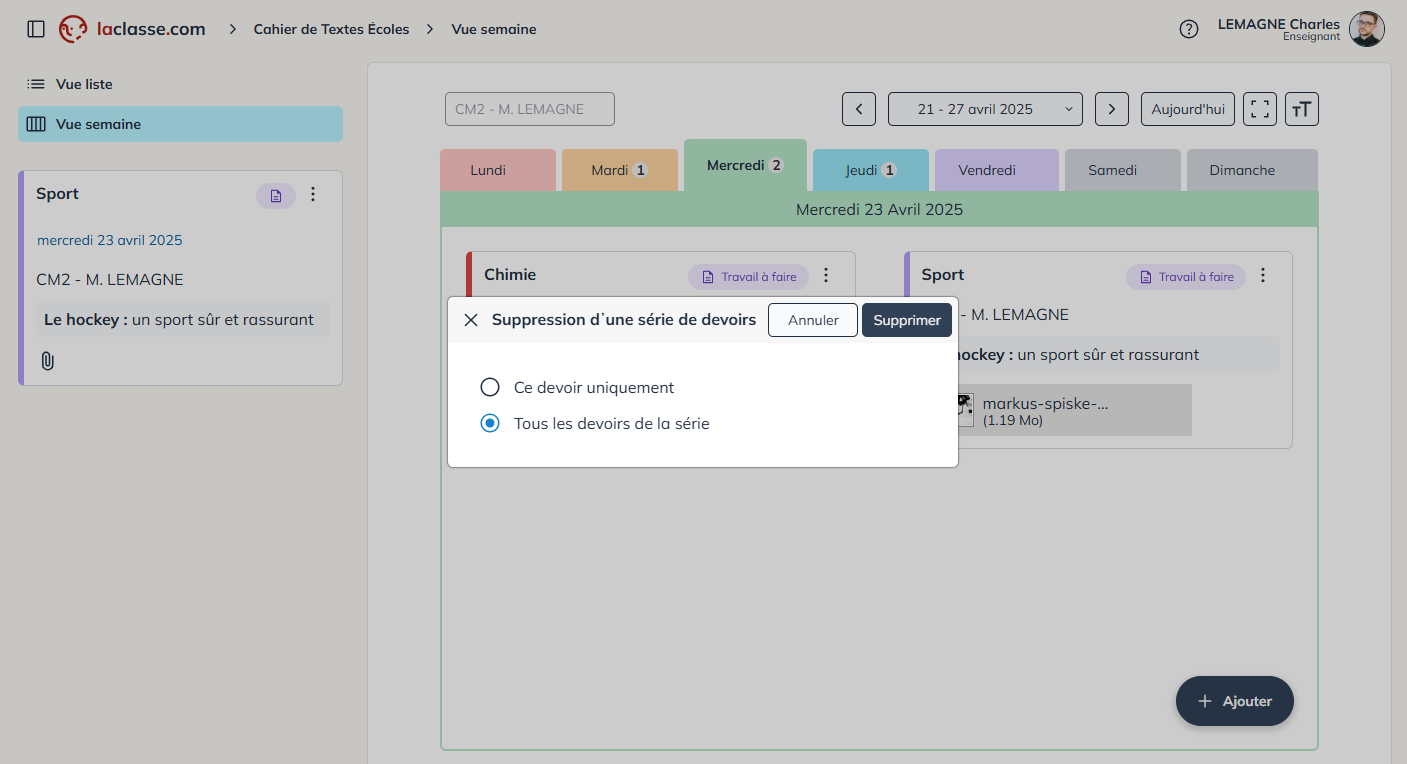Click the Ajouter floating button
The width and height of the screenshot is (1407, 764).
[1235, 701]
